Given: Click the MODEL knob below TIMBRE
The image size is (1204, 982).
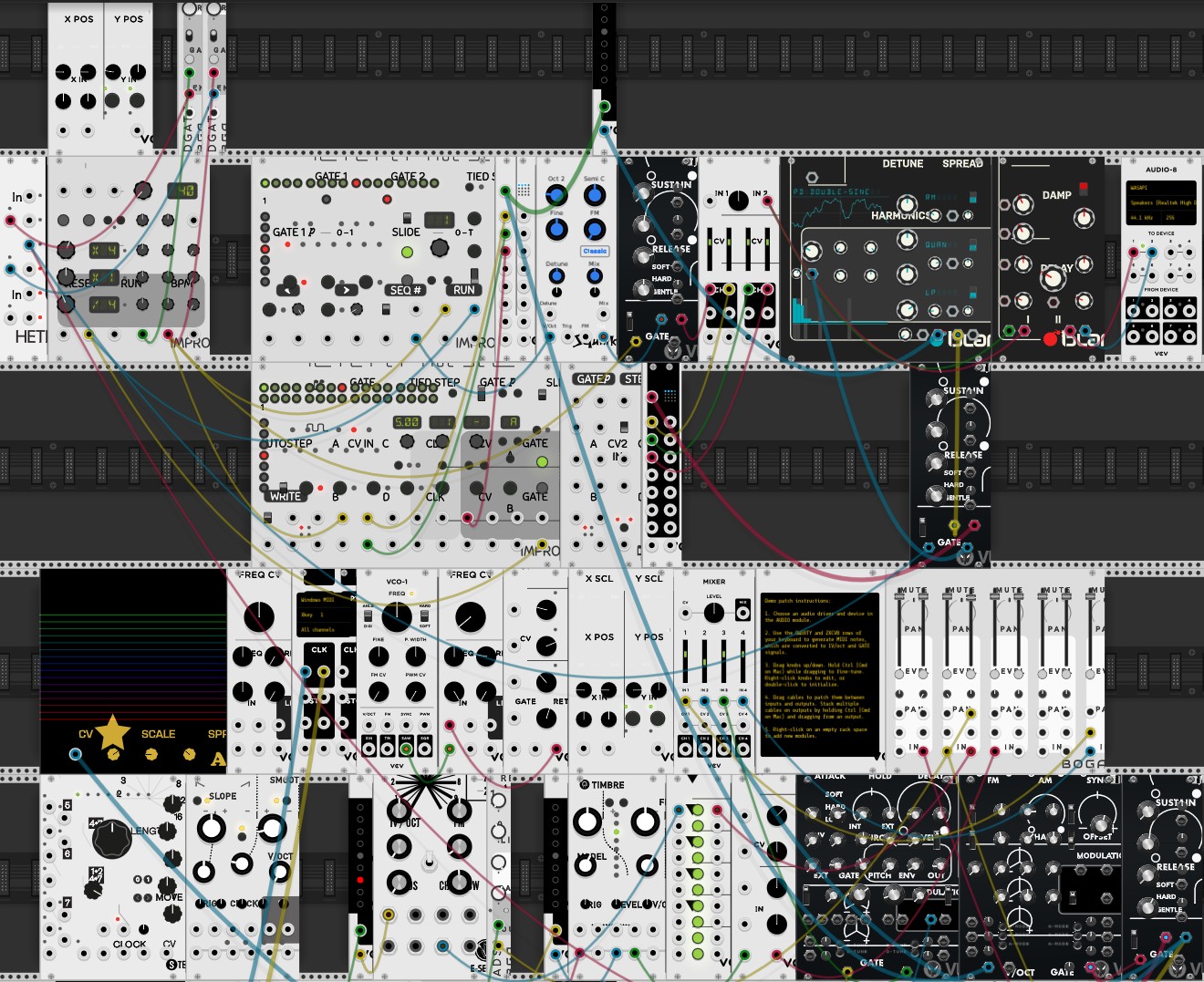Looking at the screenshot, I should pos(585,863).
